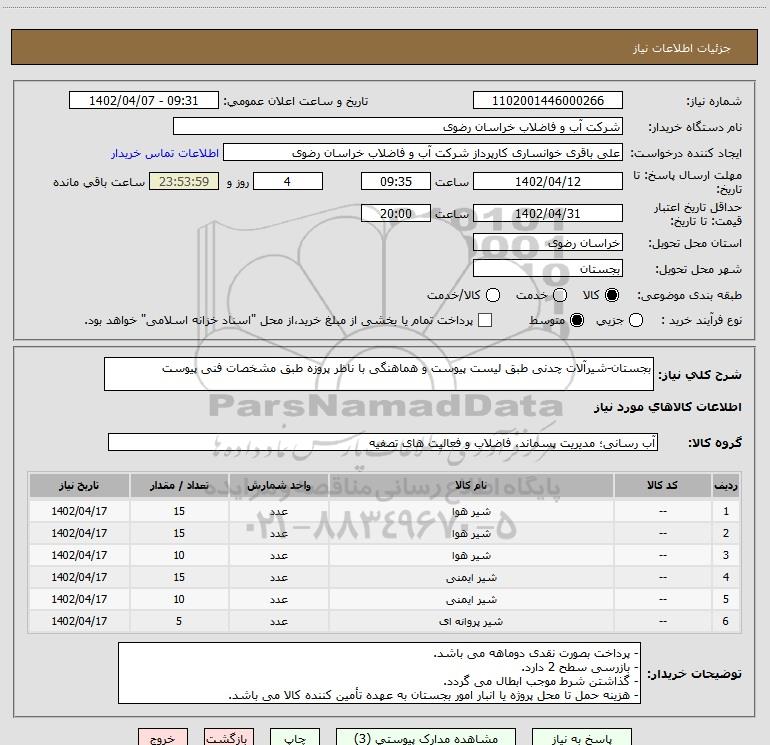This screenshot has width=770, height=745.
Task: Click the deadline time field 09:35
Action: pos(396,182)
